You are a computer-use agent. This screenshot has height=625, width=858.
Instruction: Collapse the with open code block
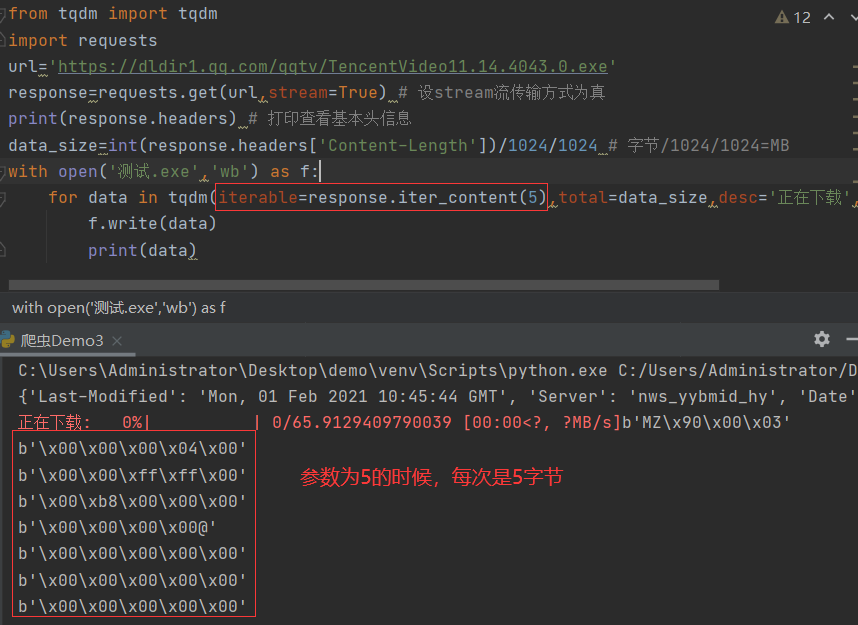pos(5,170)
